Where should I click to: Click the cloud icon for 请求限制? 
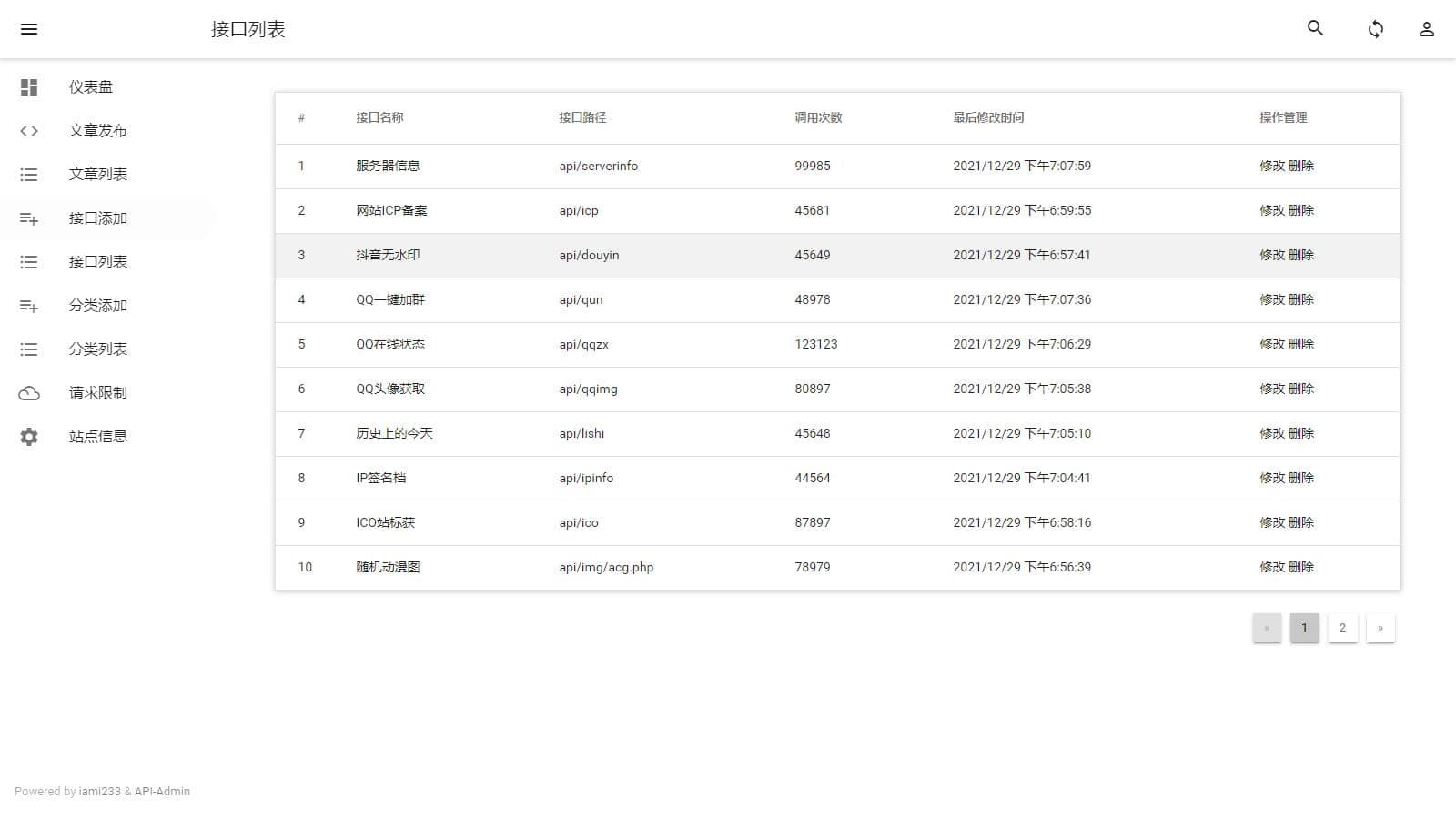tap(29, 393)
